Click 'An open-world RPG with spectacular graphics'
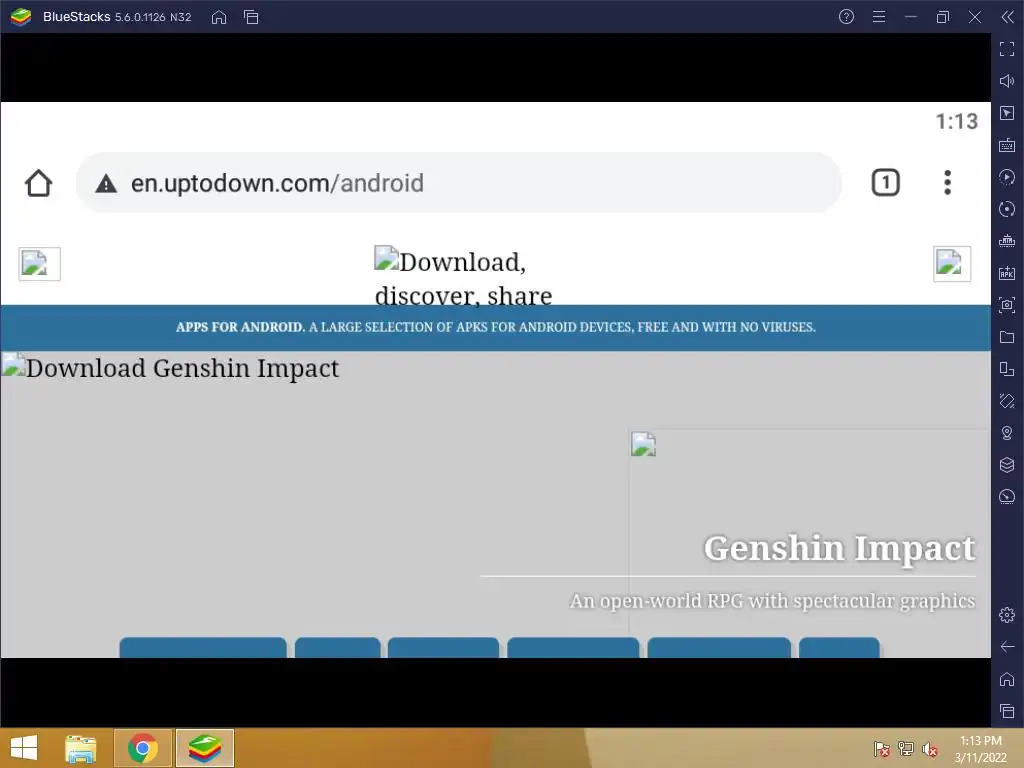Viewport: 1024px width, 768px height. click(x=772, y=600)
